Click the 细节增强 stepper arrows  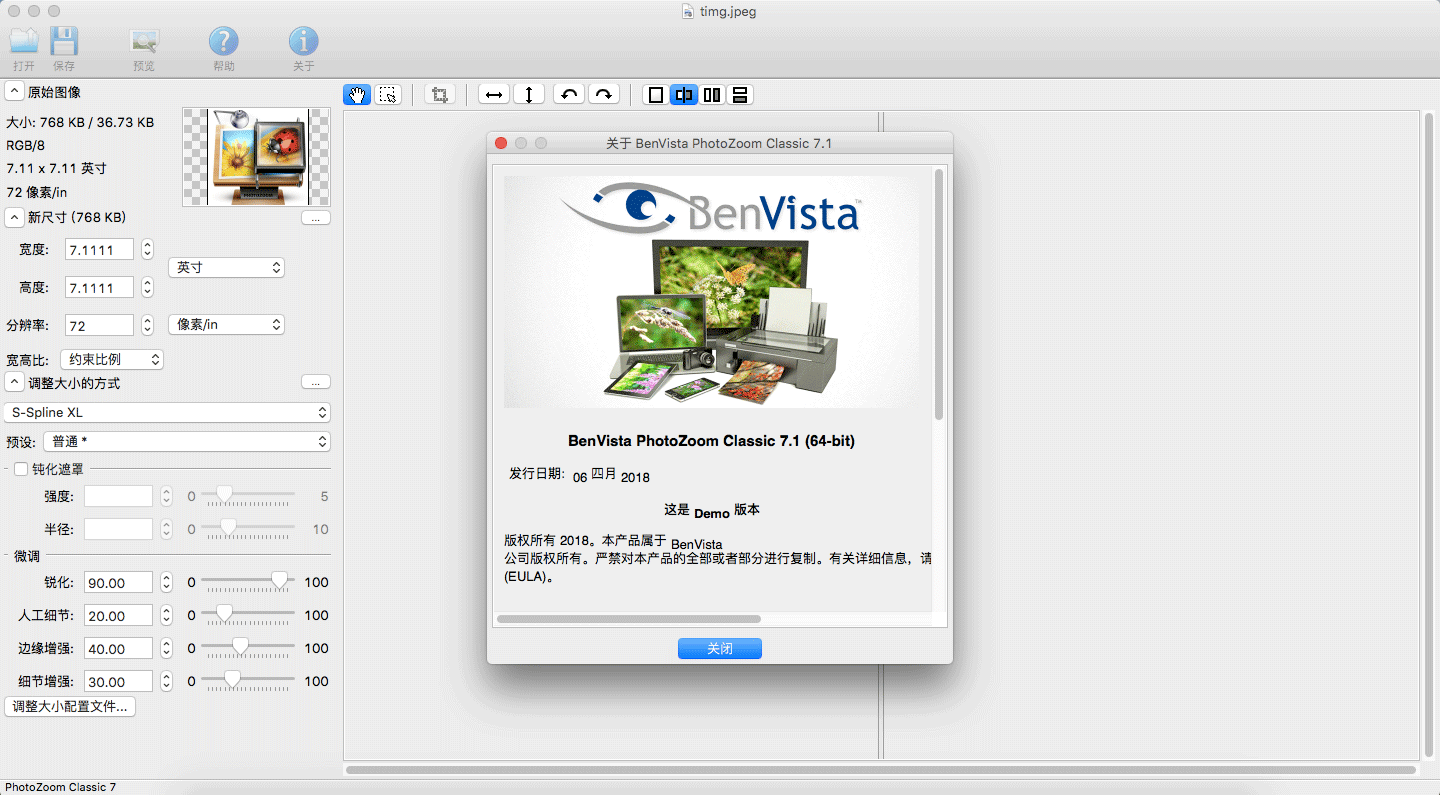point(167,682)
